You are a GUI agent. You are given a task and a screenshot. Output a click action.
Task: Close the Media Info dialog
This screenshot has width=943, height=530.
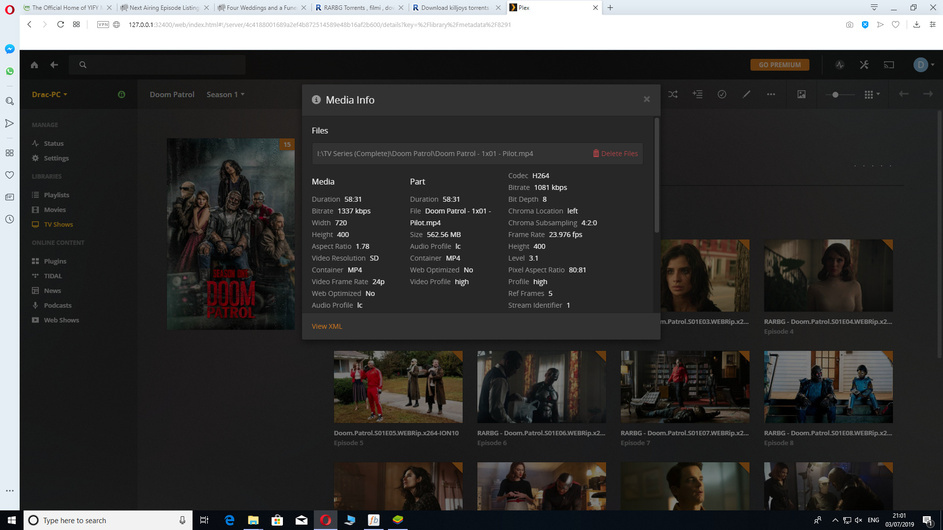point(647,99)
